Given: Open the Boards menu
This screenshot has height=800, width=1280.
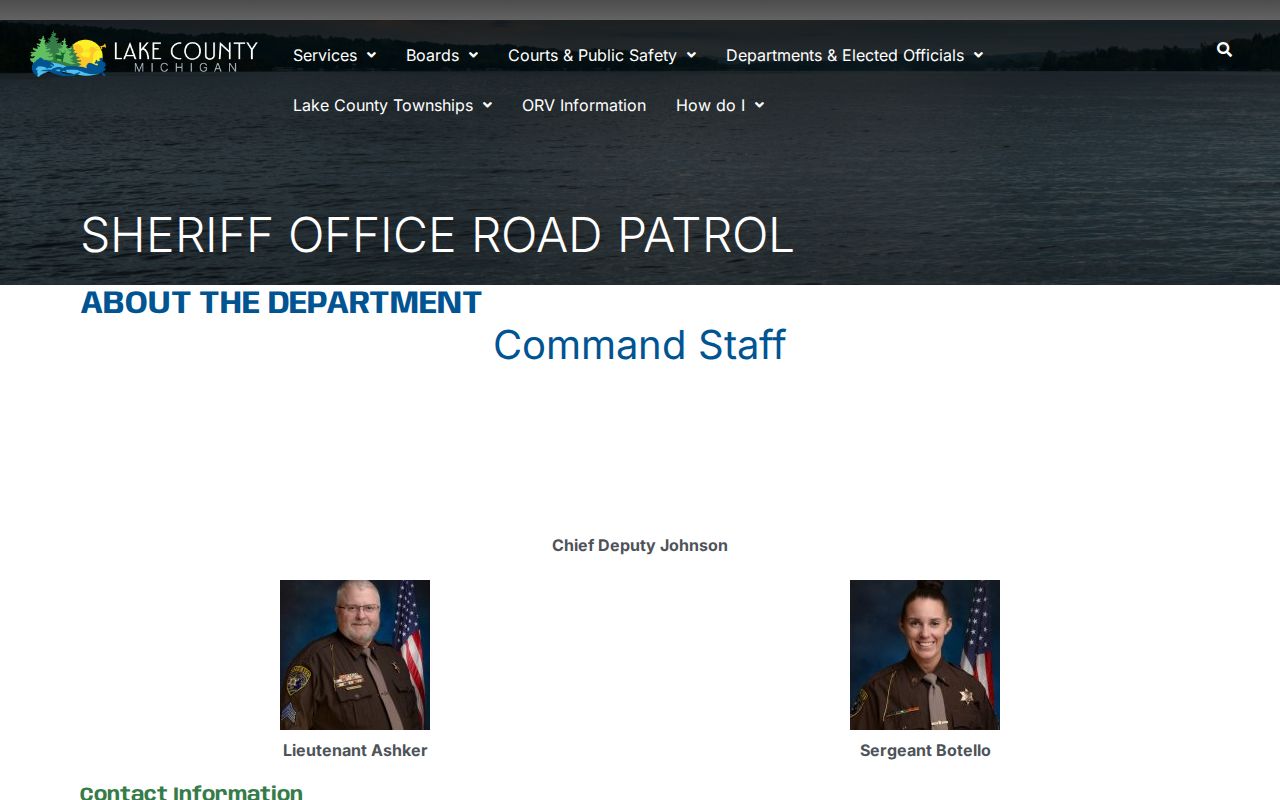Looking at the screenshot, I should click(432, 55).
